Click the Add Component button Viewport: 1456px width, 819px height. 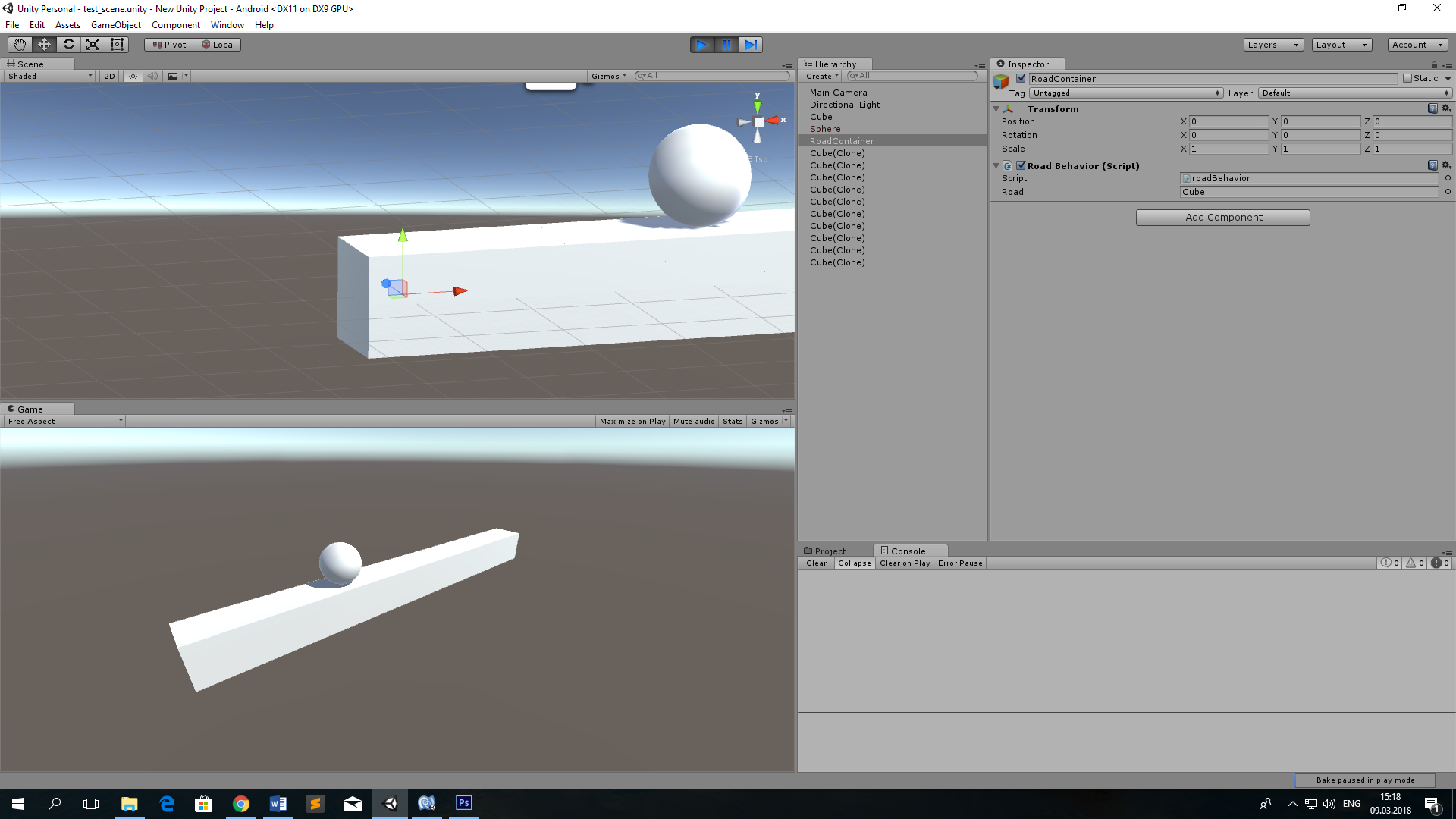click(x=1223, y=217)
